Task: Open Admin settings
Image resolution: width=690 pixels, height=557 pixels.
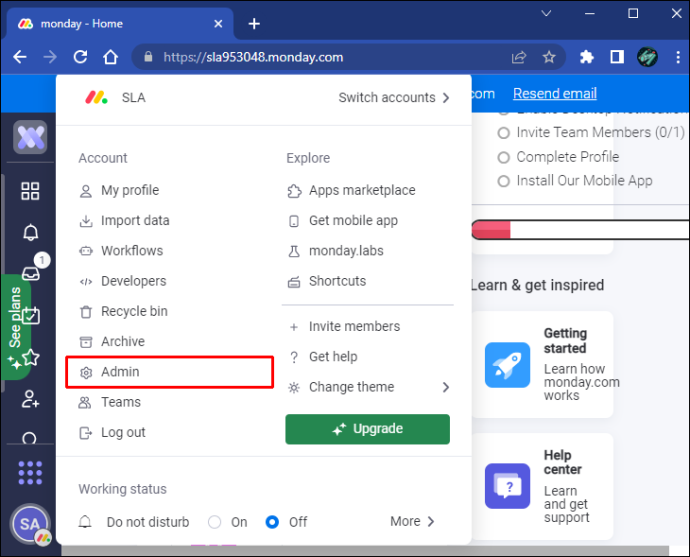Action: click(x=169, y=372)
